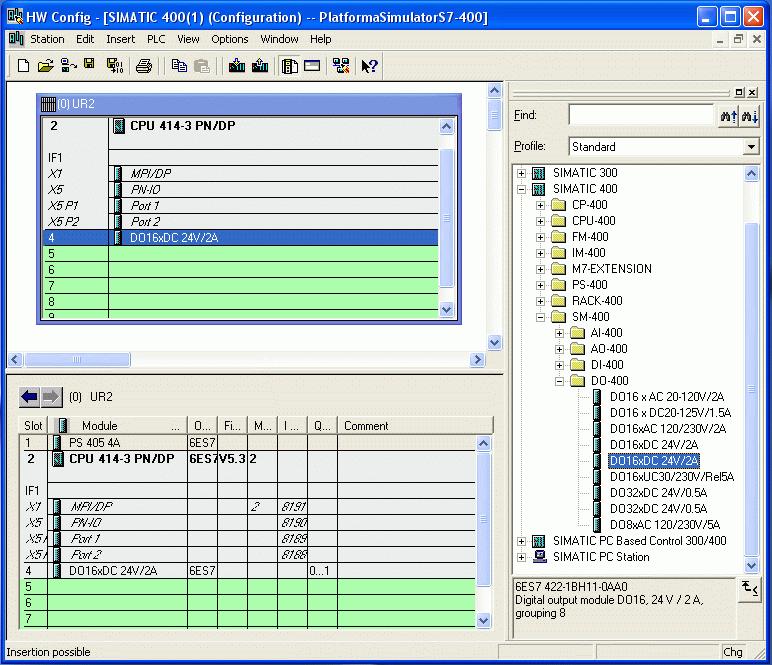Click the New station toolbar icon
The height and width of the screenshot is (665, 772).
click(x=23, y=65)
